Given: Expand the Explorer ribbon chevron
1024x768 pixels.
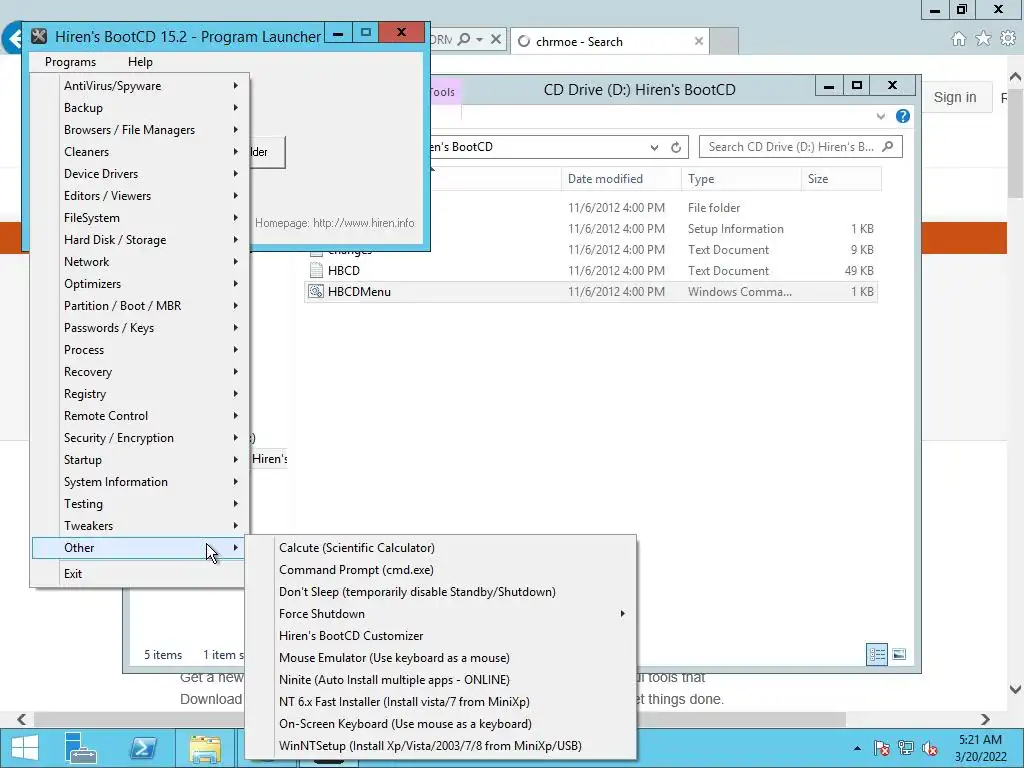Looking at the screenshot, I should click(x=880, y=116).
